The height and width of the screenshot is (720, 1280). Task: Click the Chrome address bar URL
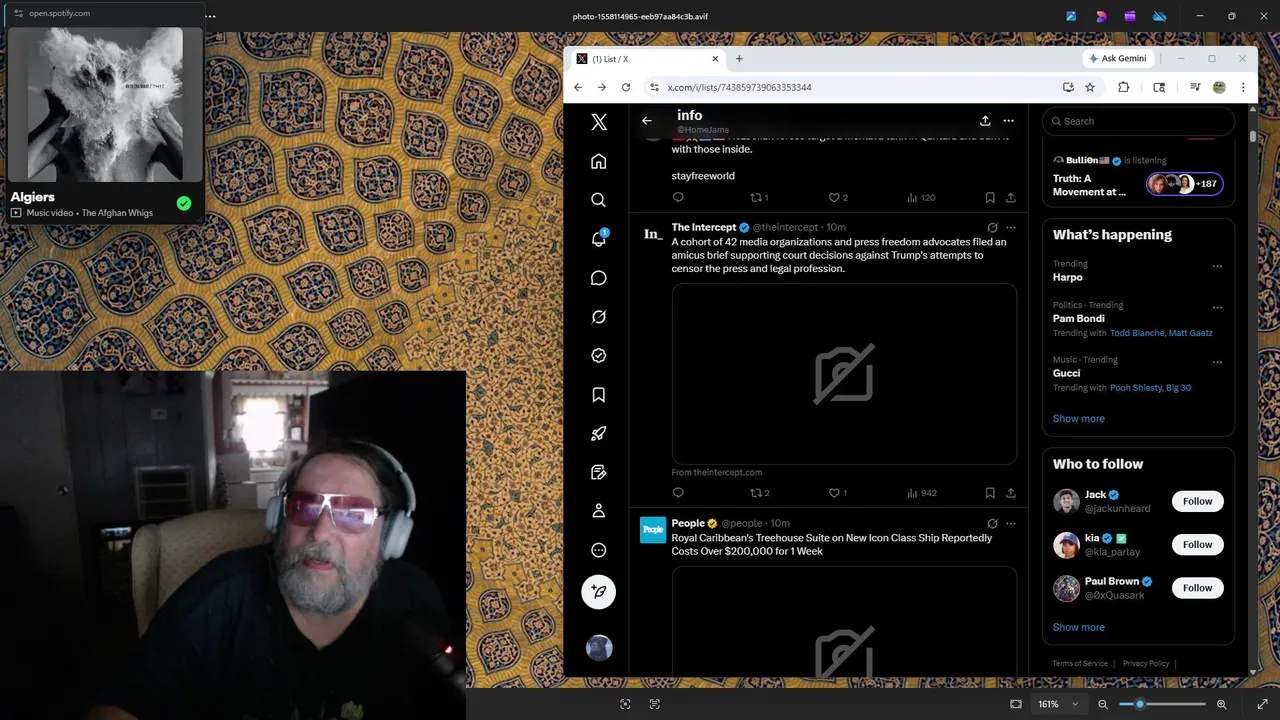[740, 88]
